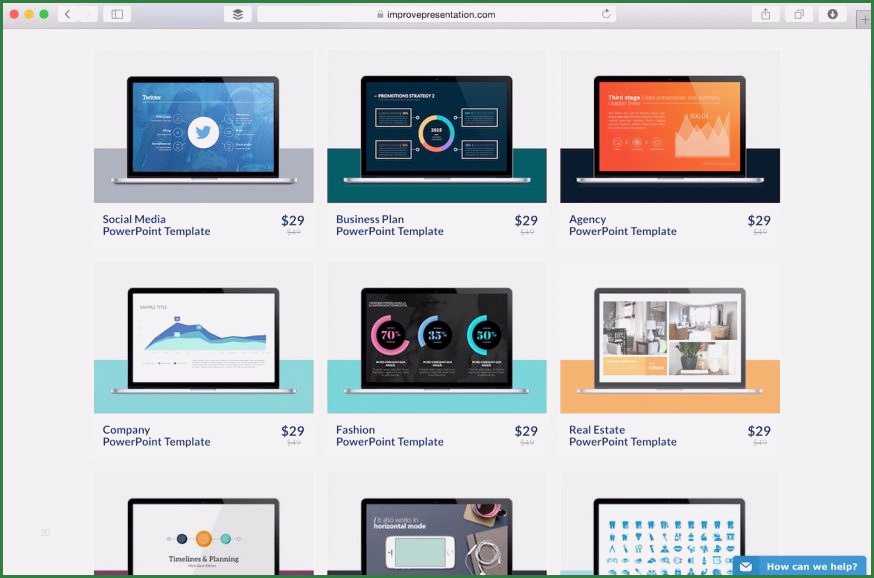The height and width of the screenshot is (578, 874).
Task: Click the green full-screen window button
Action: tap(43, 14)
